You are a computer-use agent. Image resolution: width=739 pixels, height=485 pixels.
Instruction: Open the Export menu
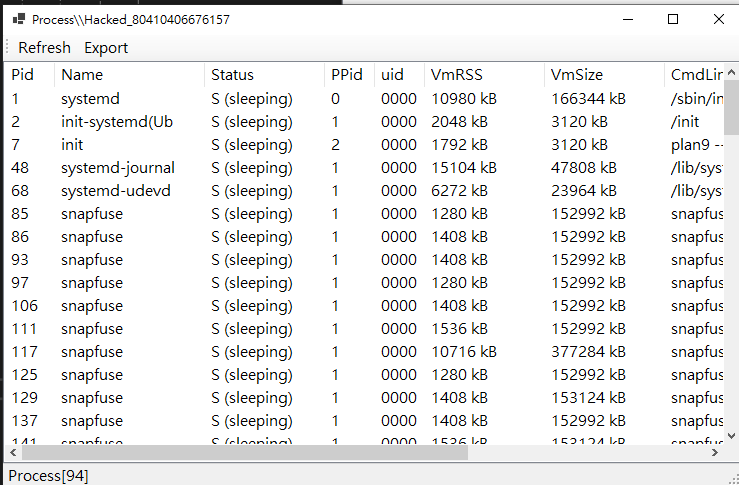tap(106, 47)
